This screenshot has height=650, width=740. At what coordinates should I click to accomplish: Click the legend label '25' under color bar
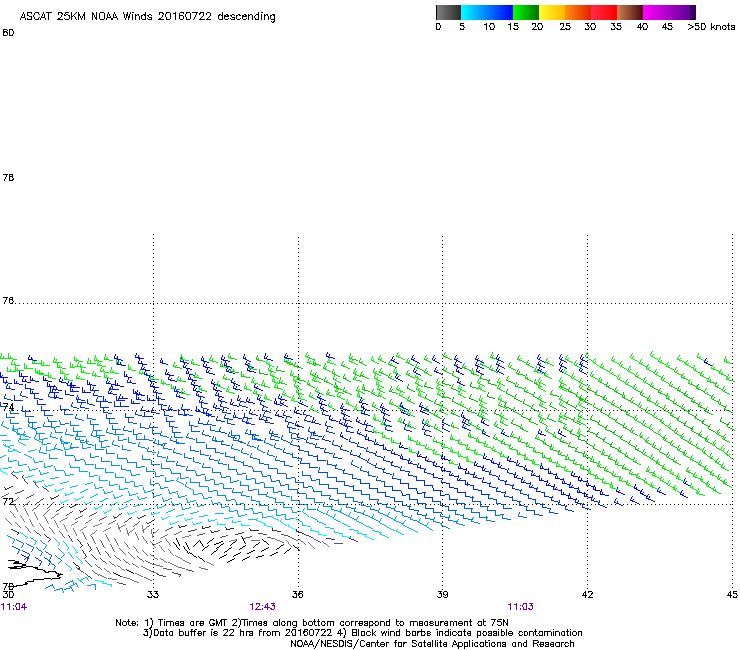[565, 27]
